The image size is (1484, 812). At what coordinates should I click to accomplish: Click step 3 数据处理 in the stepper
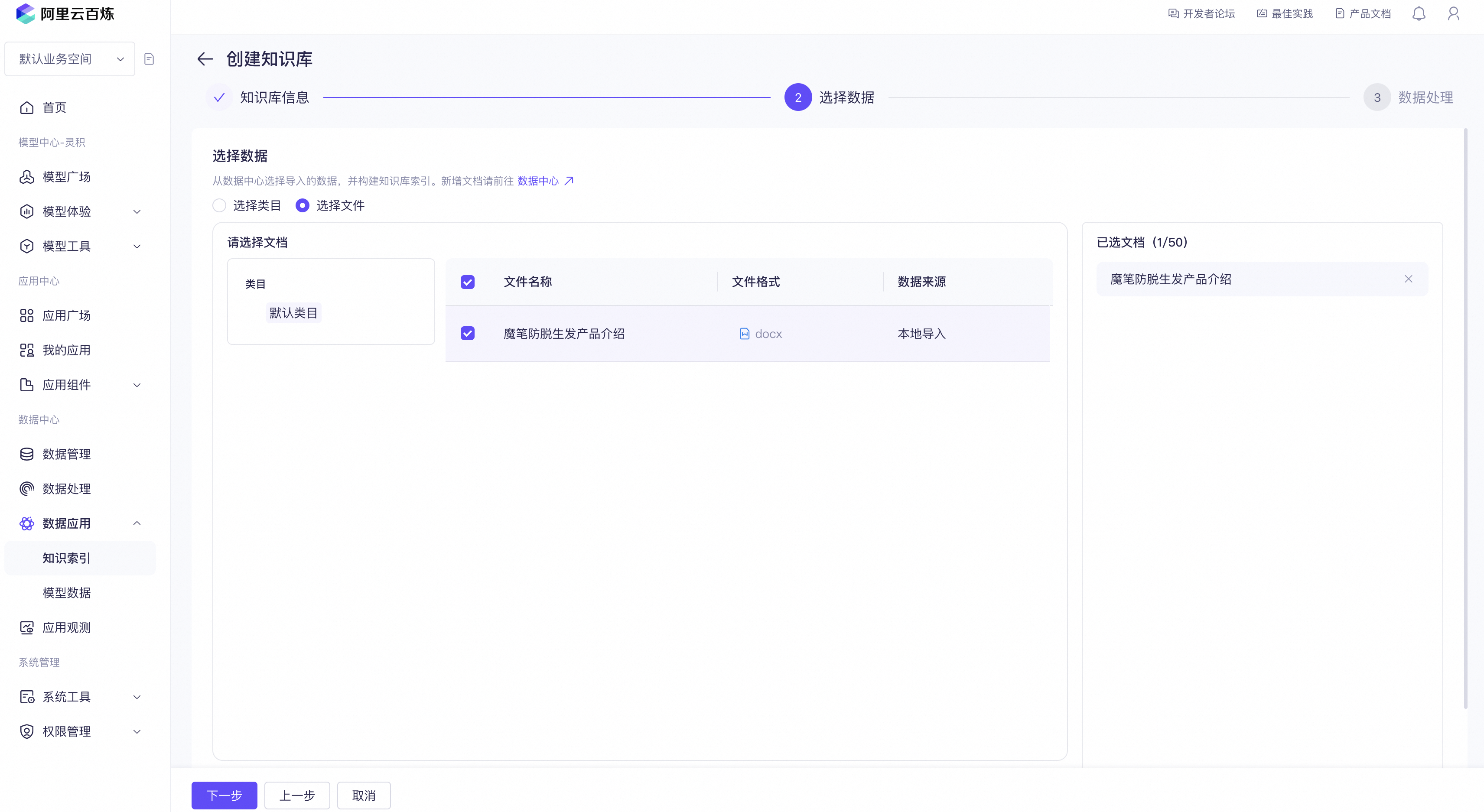pyautogui.click(x=1409, y=97)
